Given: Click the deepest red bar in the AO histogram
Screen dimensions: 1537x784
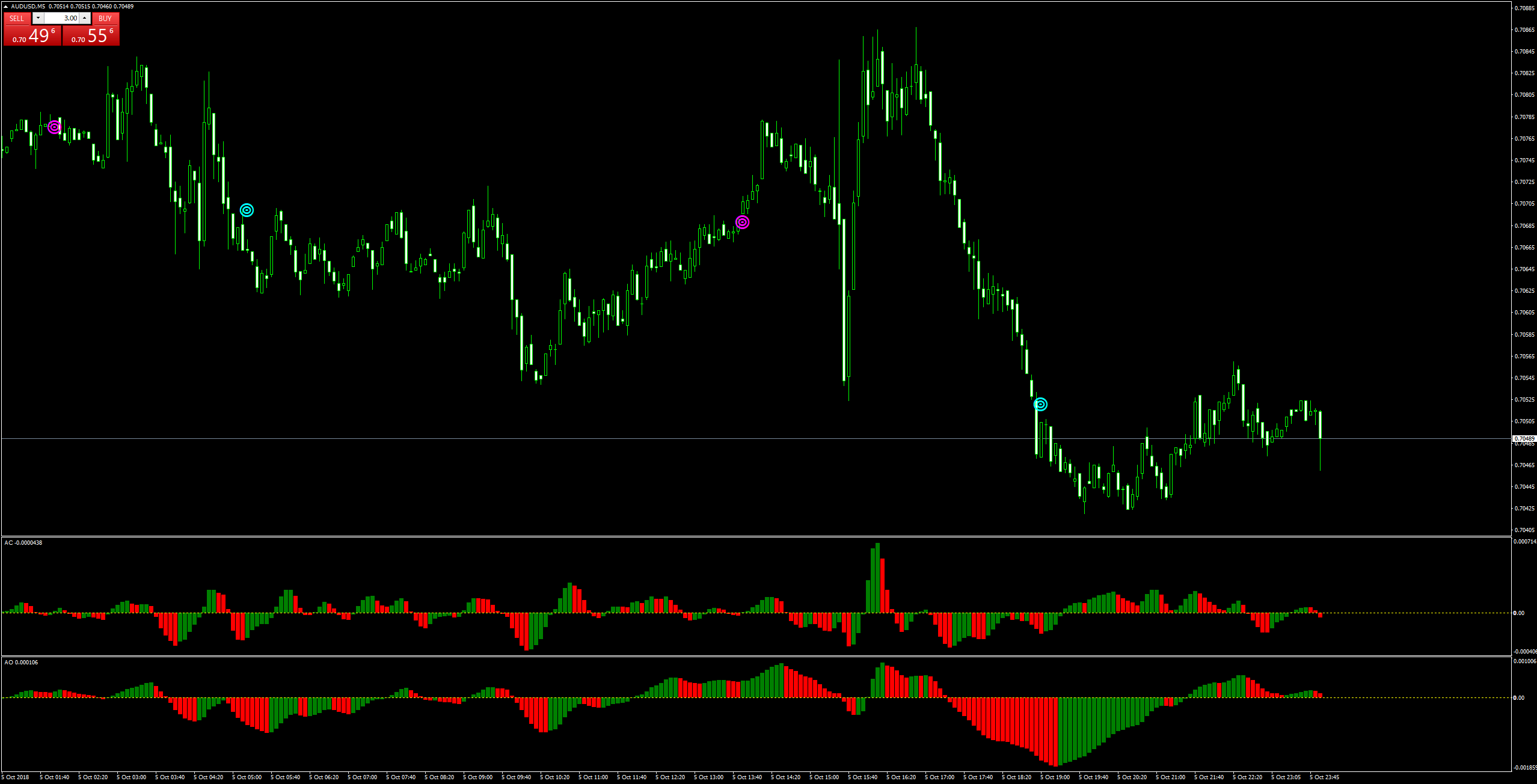Looking at the screenshot, I should coord(1055,732).
